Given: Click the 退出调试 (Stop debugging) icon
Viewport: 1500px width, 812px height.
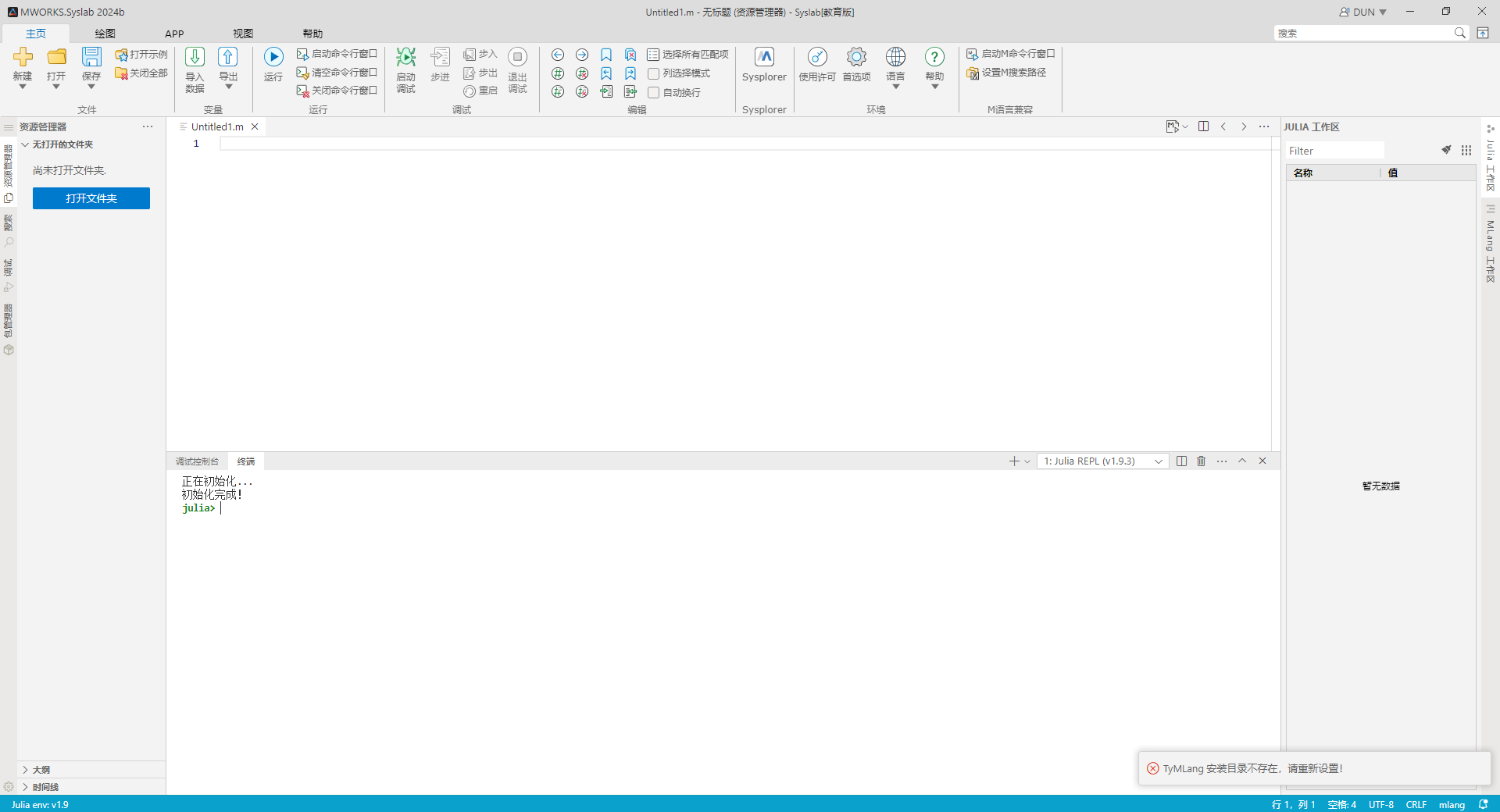Looking at the screenshot, I should point(517,56).
